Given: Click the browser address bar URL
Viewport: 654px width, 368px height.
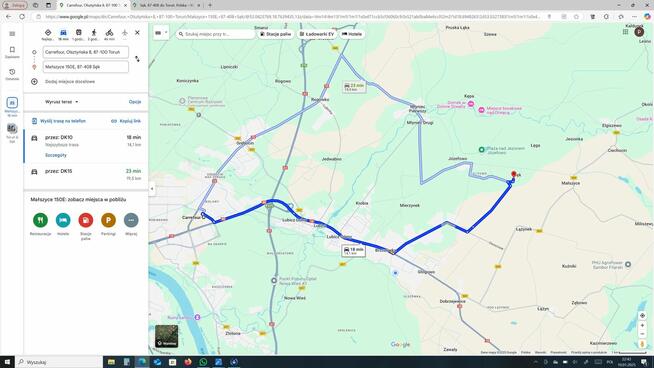Looking at the screenshot, I should [x=292, y=17].
